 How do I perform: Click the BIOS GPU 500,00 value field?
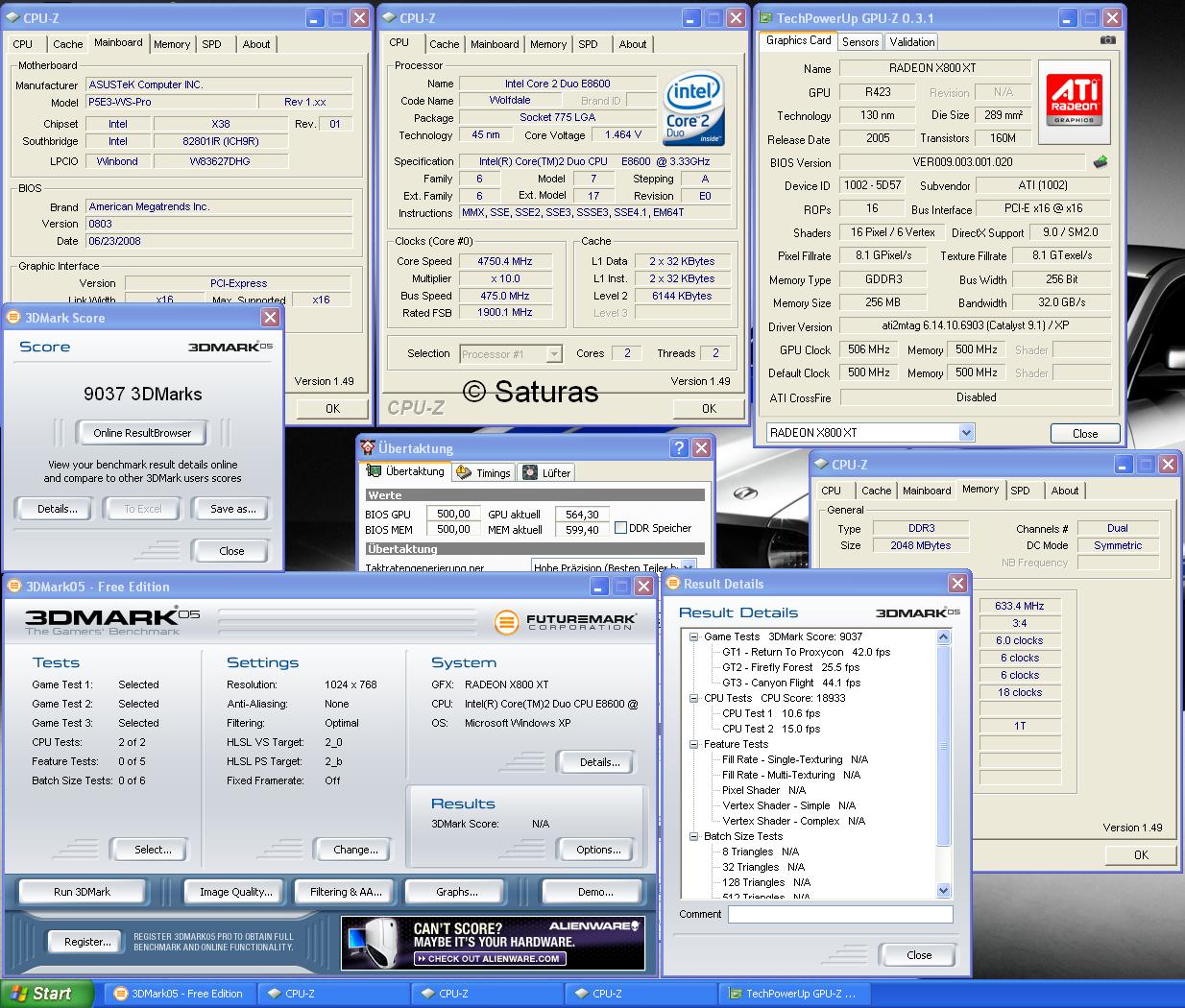pos(453,514)
